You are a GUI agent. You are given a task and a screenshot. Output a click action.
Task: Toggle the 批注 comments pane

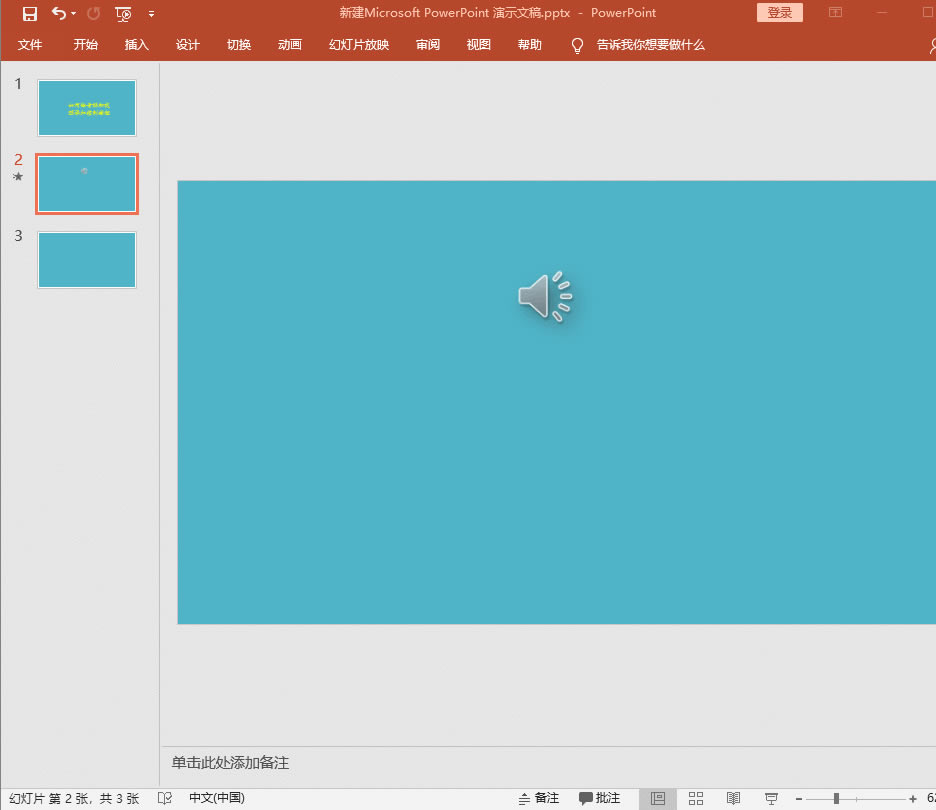click(x=600, y=798)
